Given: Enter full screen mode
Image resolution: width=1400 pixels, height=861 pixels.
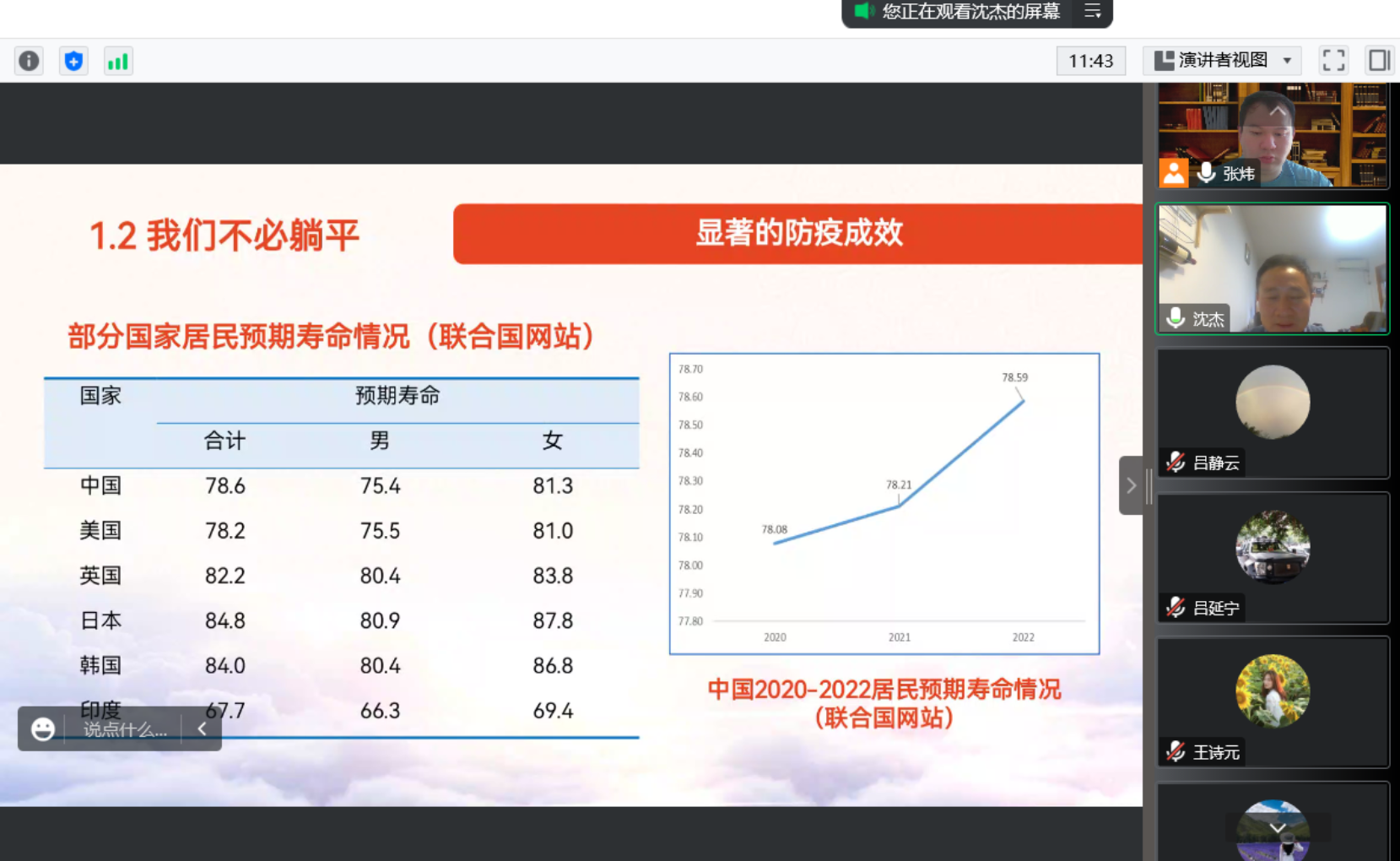Looking at the screenshot, I should coord(1333,60).
